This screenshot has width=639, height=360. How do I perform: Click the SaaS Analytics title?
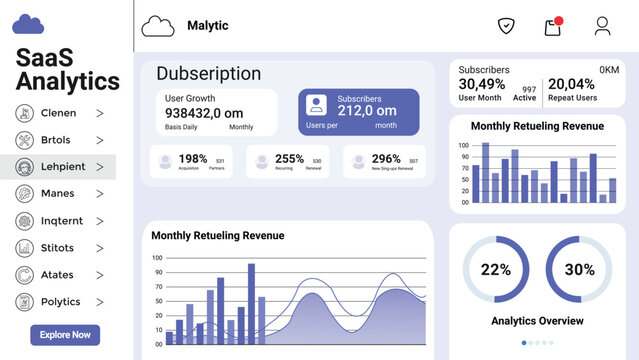coord(68,69)
